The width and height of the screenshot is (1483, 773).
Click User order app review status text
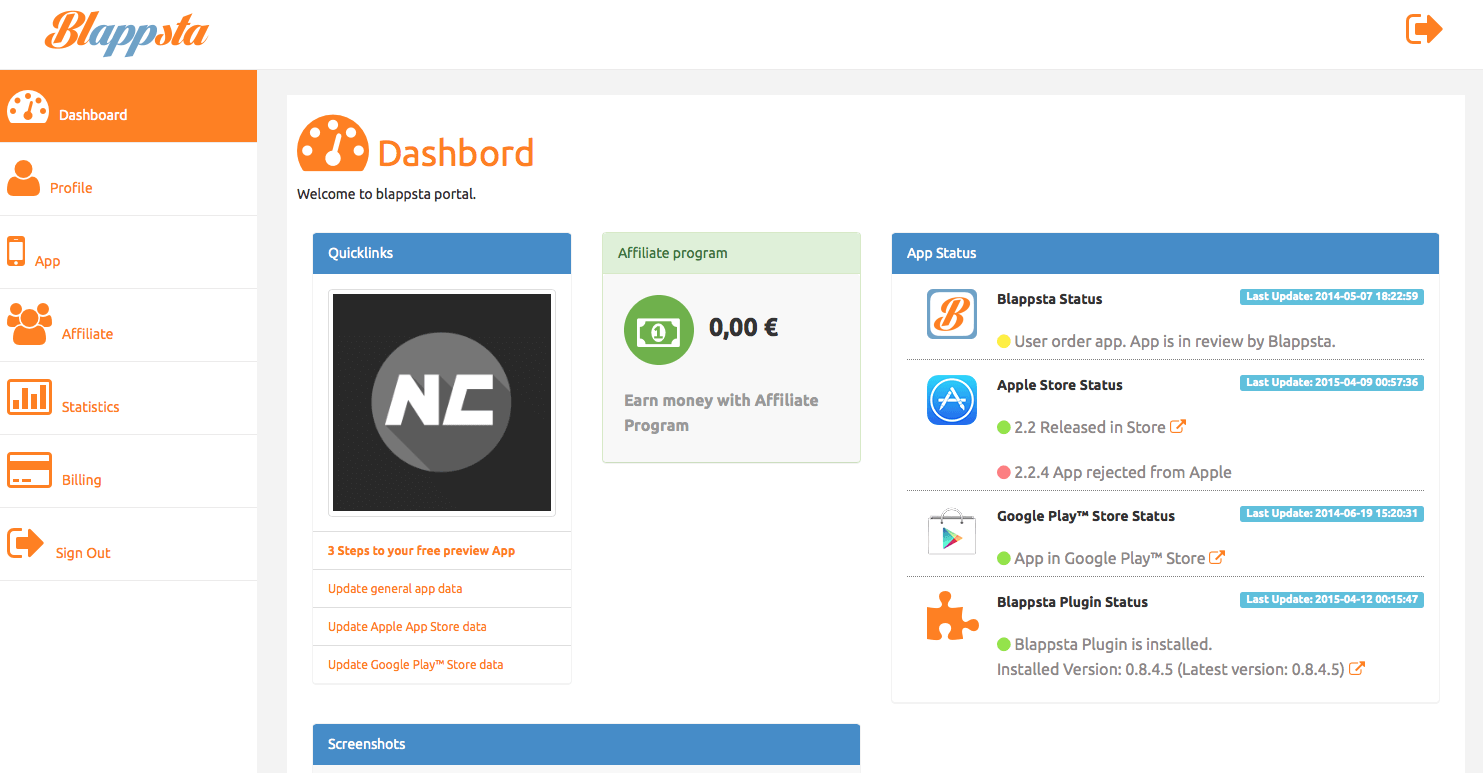point(1174,341)
